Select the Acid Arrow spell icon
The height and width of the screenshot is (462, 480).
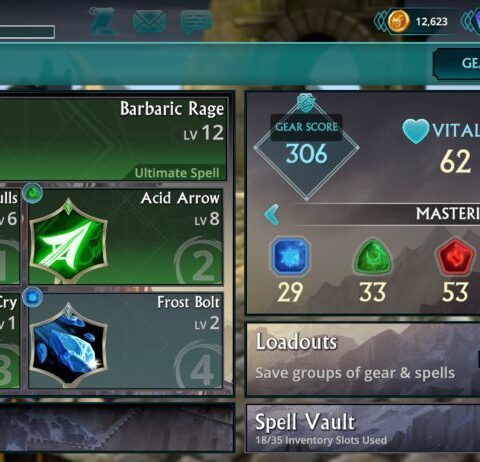(68, 241)
